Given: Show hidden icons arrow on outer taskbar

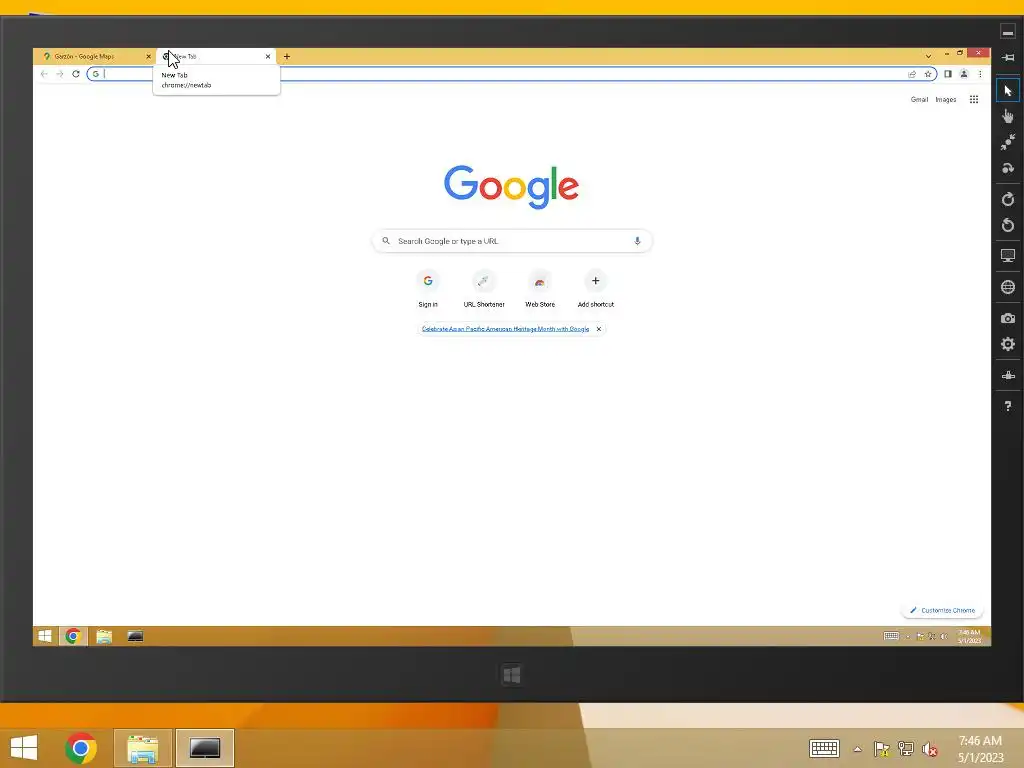Looking at the screenshot, I should (857, 749).
